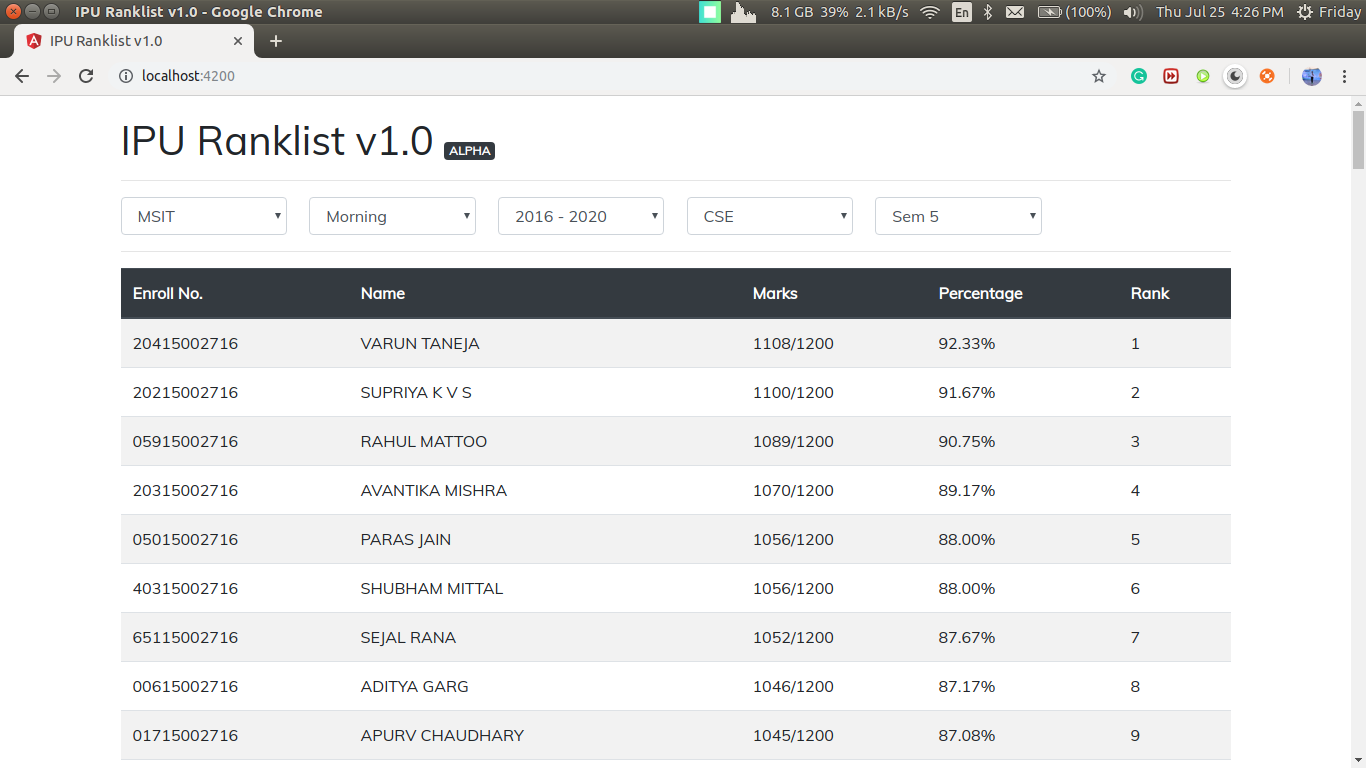Open the Chrome three-dot menu
The width and height of the screenshot is (1366, 768).
[x=1345, y=76]
